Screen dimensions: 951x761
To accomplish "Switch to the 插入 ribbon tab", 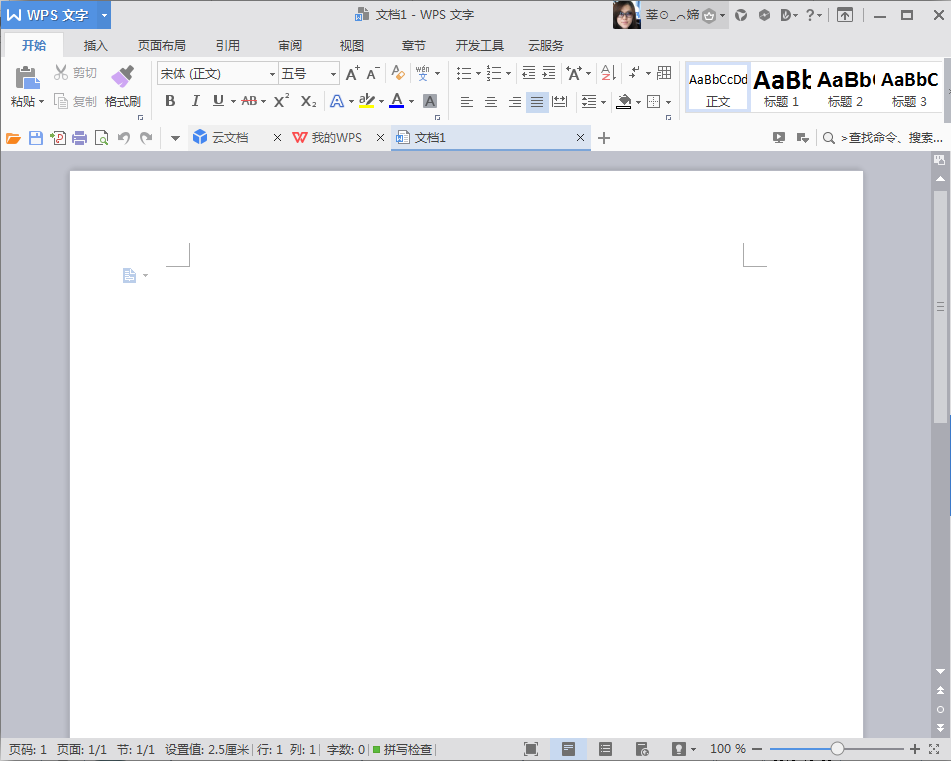I will 95,45.
